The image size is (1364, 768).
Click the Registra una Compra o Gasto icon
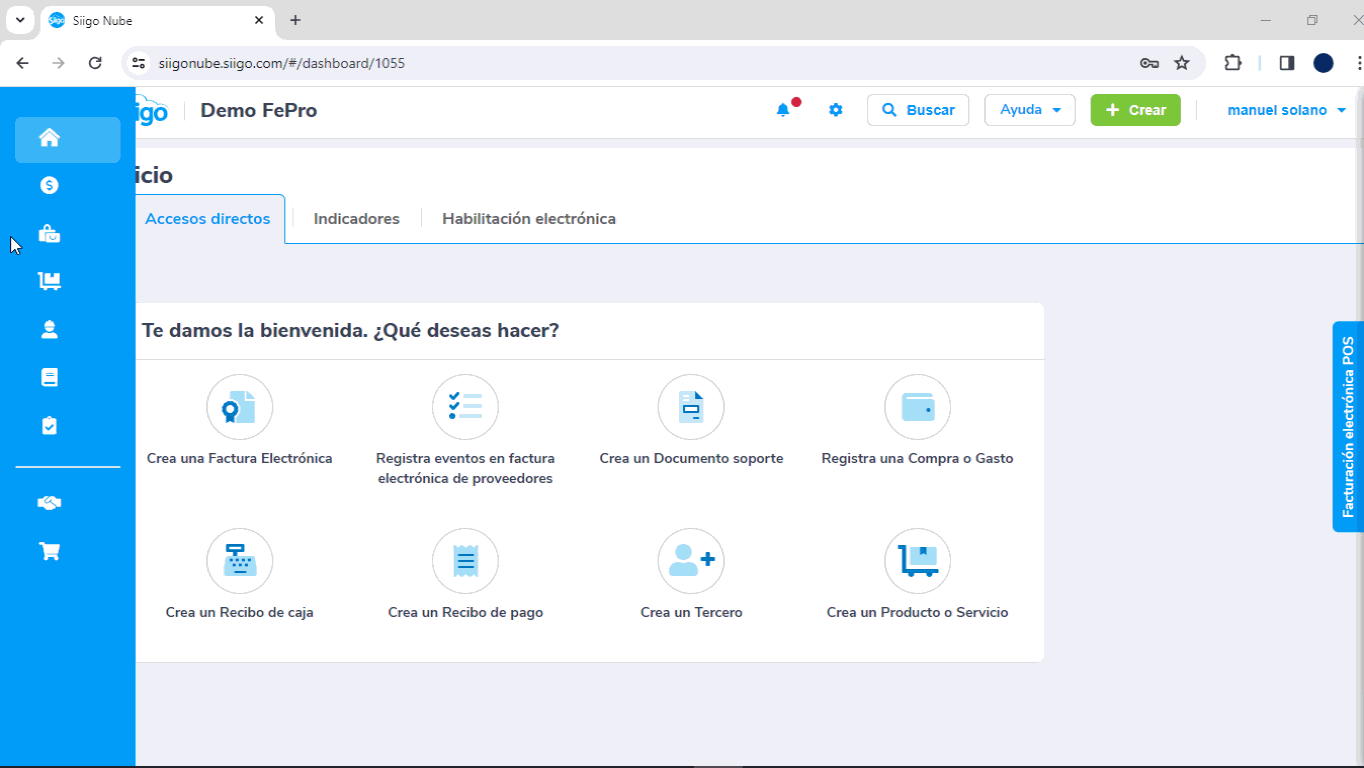pos(917,407)
